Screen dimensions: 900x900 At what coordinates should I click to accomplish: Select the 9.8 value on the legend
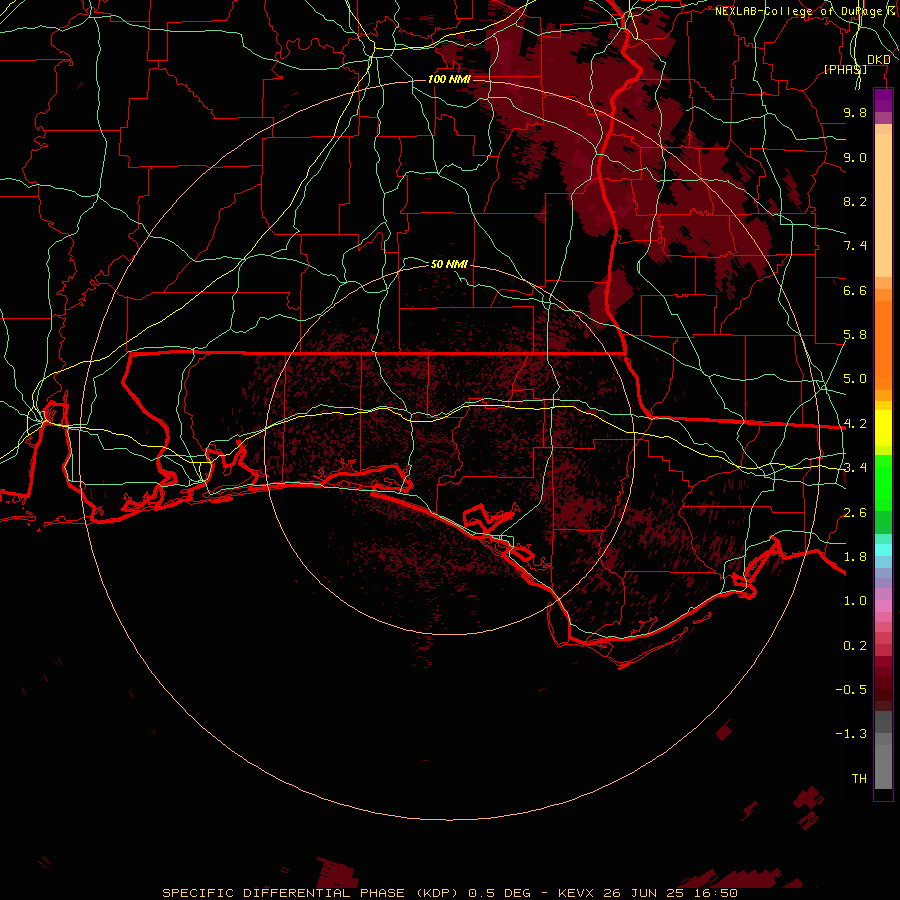(x=855, y=112)
